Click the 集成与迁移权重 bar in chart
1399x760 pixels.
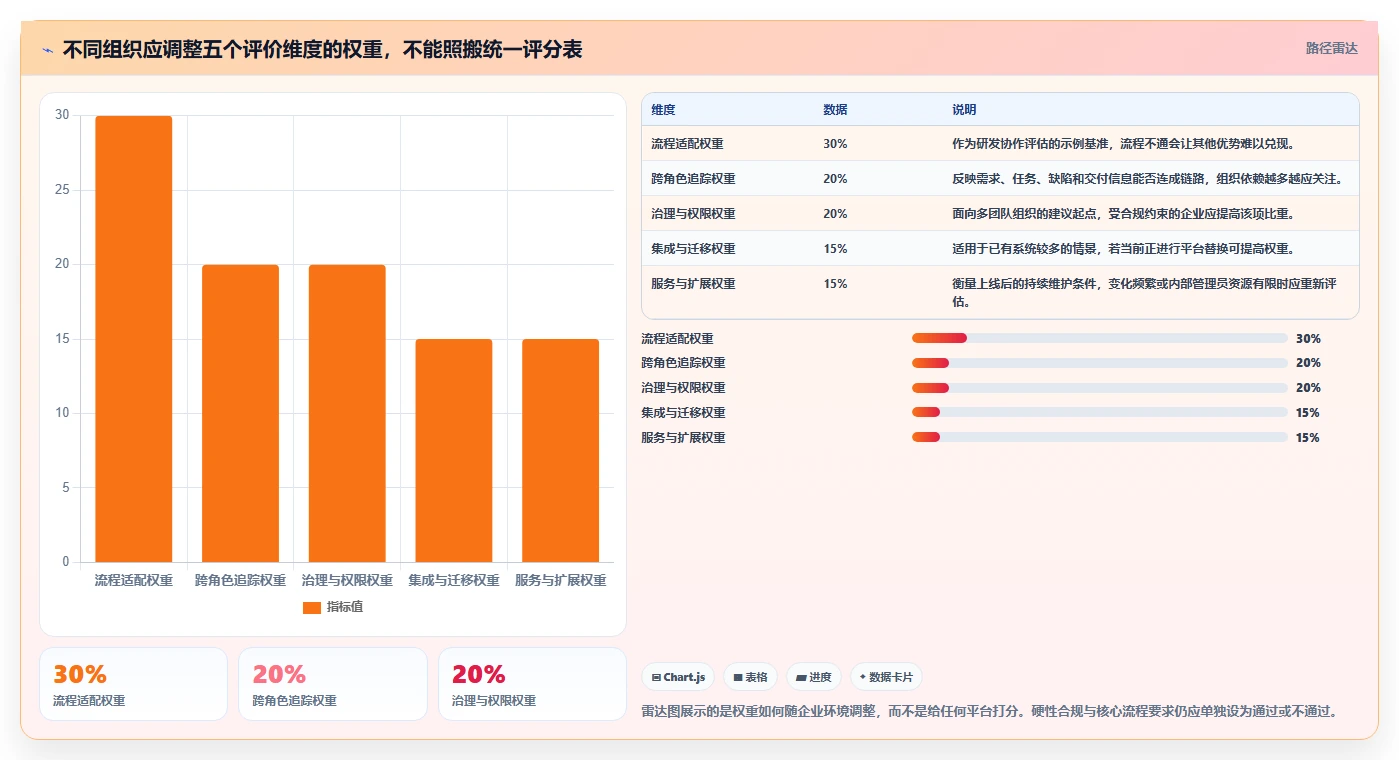[454, 450]
